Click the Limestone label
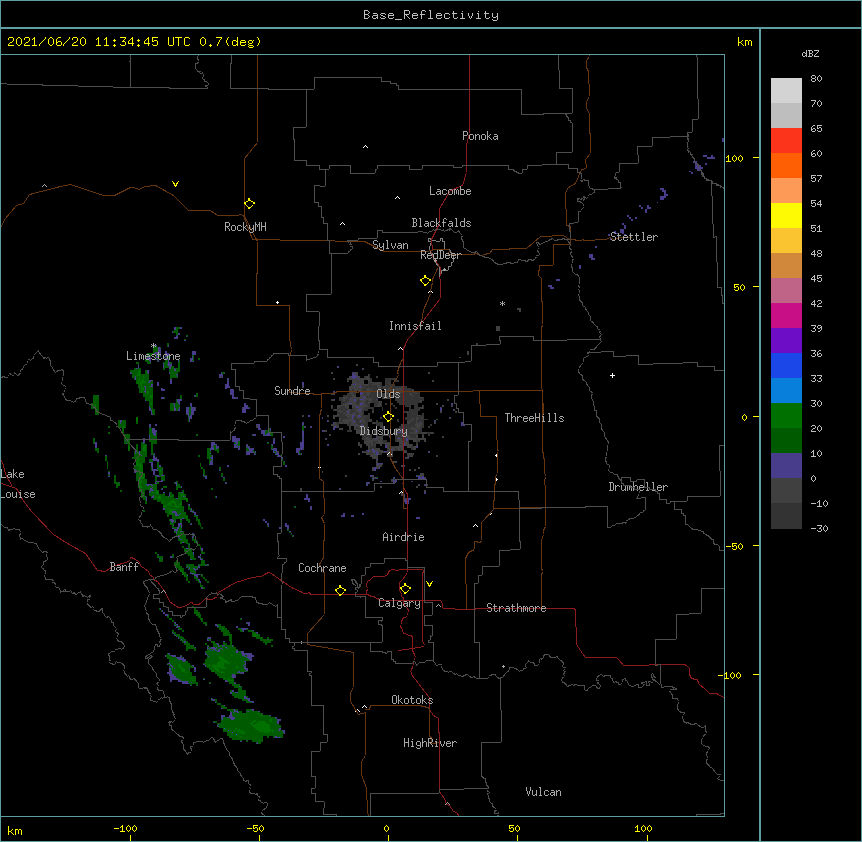 point(153,356)
